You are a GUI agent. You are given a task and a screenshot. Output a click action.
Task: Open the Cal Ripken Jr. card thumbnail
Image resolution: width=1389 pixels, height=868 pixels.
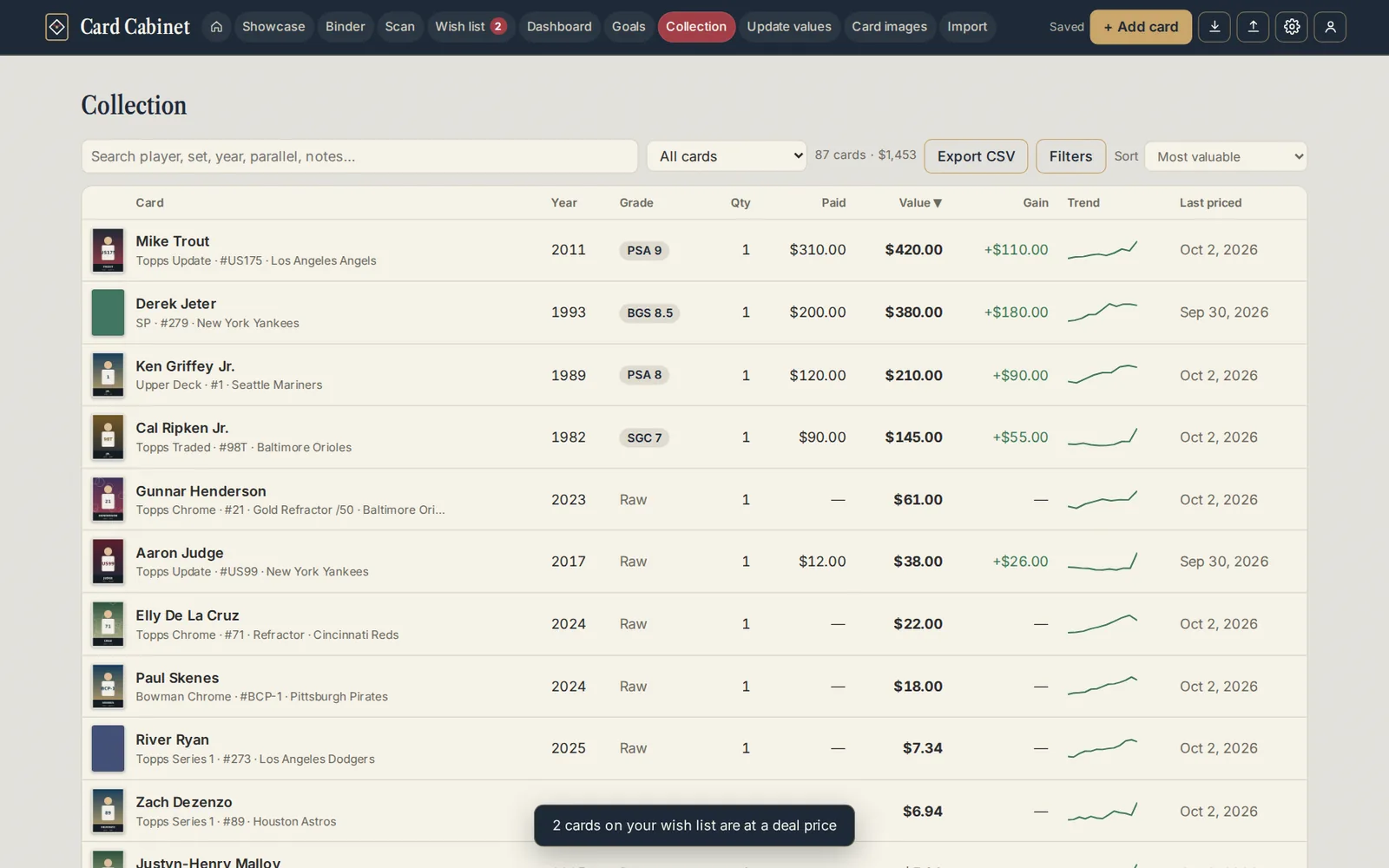click(109, 437)
